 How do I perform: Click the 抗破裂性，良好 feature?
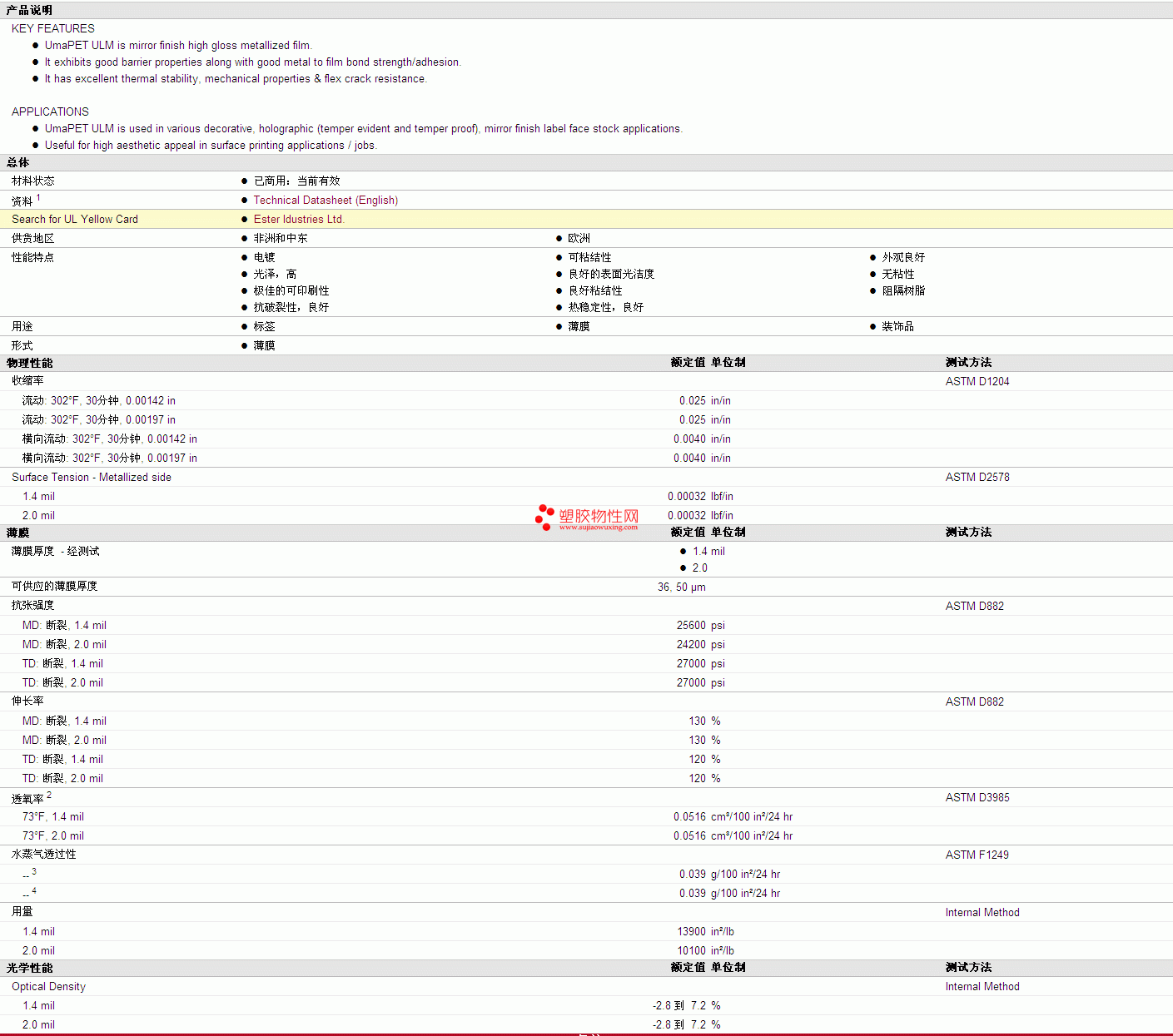click(291, 307)
